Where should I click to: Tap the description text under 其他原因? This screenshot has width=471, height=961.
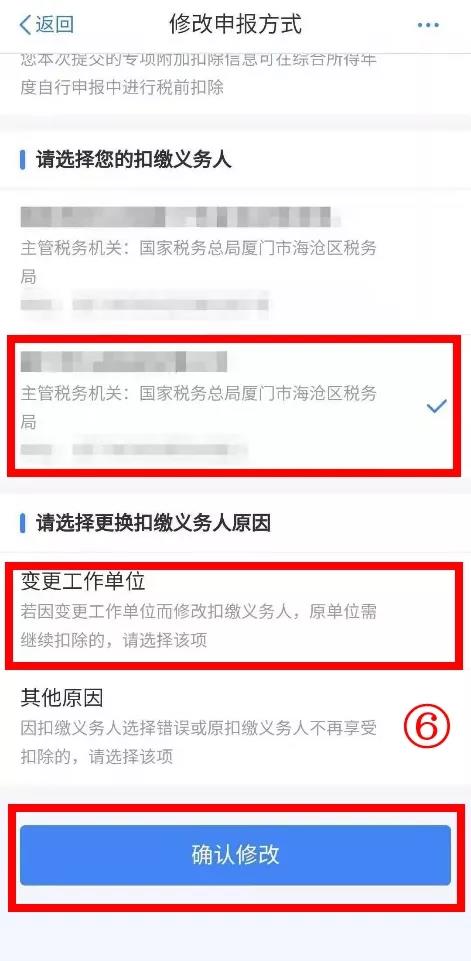point(198,742)
